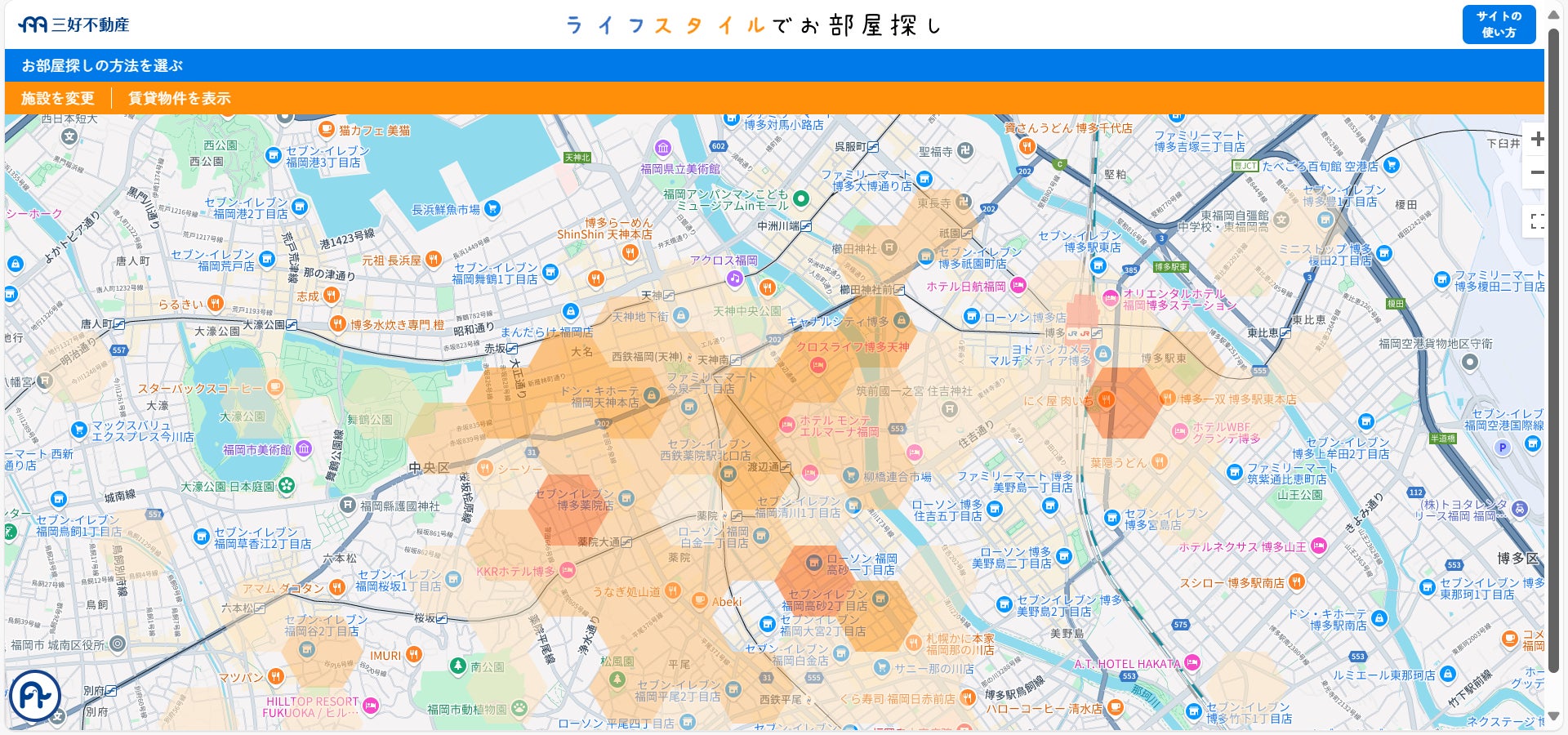Select the セブン-イレブン 福岡港3丁目店 store marker
The height and width of the screenshot is (735, 1568).
point(274,154)
